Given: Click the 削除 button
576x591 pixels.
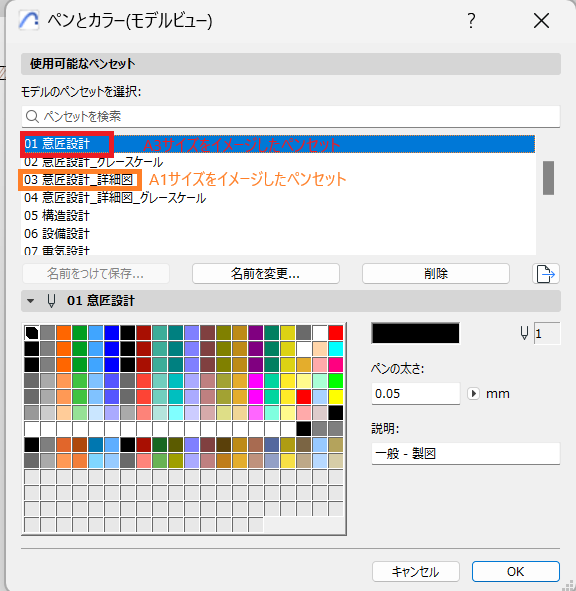Looking at the screenshot, I should click(x=436, y=274).
